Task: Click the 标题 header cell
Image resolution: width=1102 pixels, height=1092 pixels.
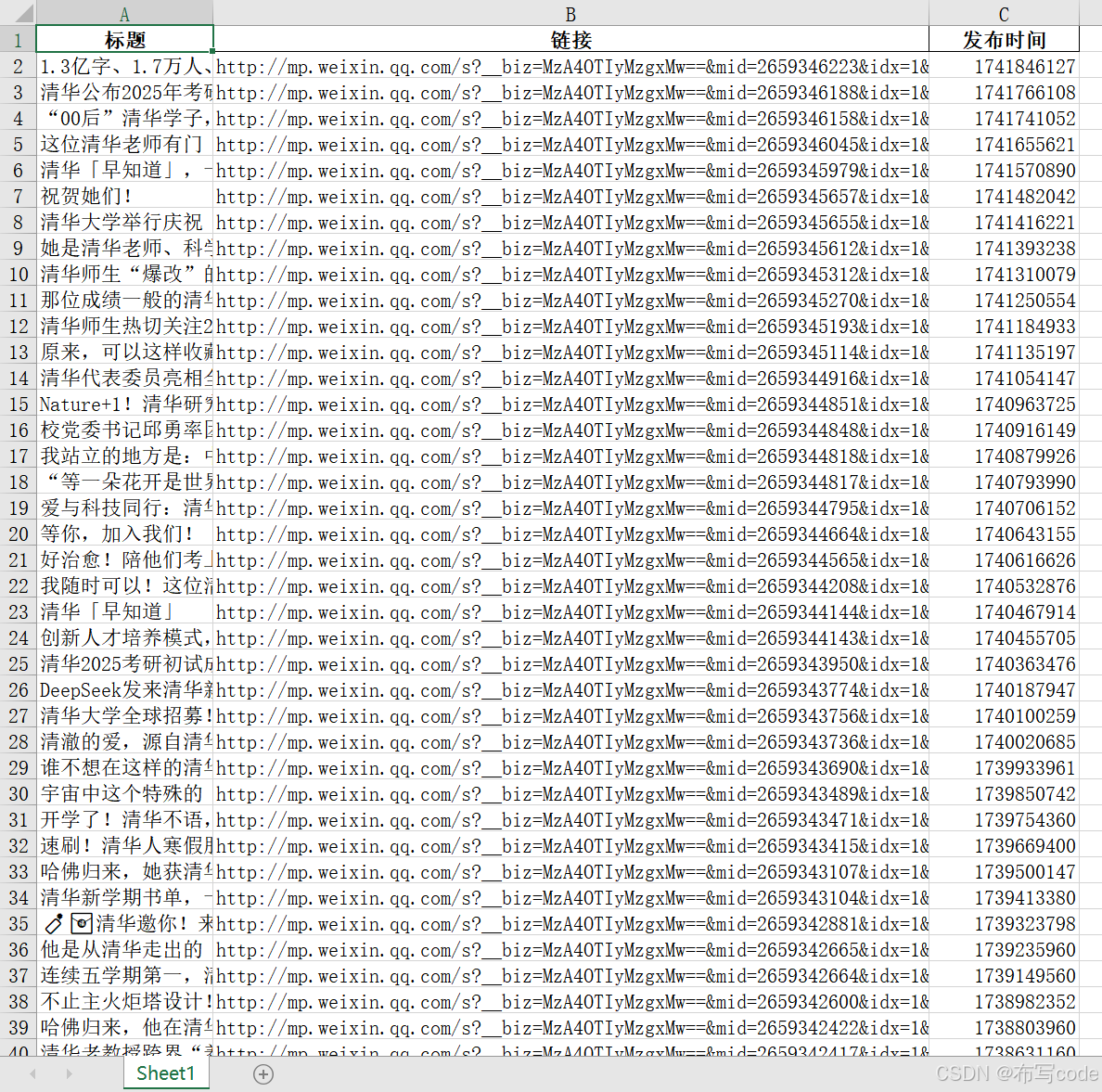Action: coord(124,39)
